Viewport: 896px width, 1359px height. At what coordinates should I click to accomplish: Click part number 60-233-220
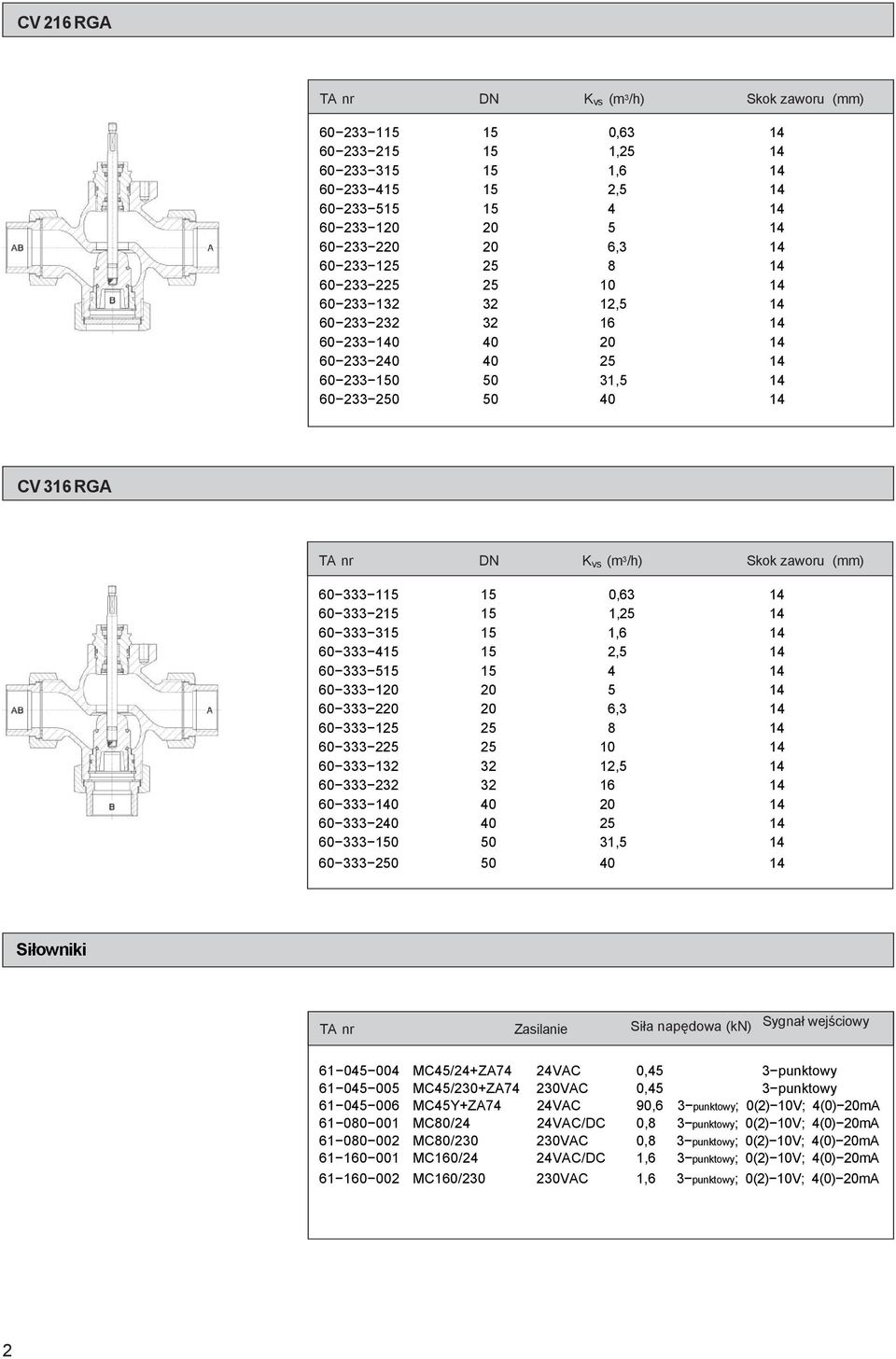pos(358,247)
